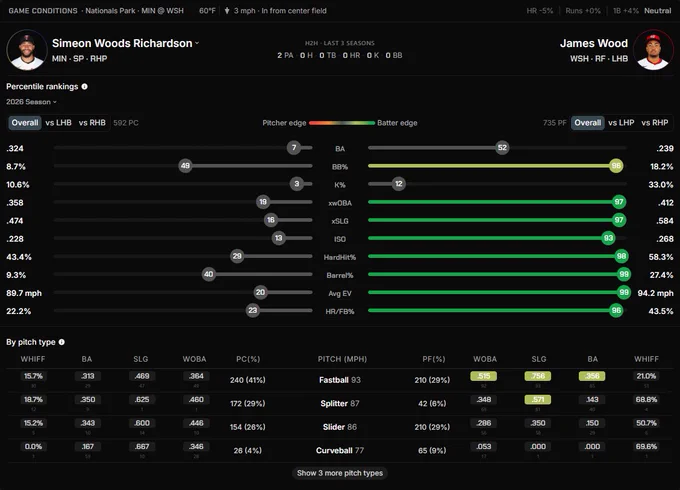Click the batter Splitter whiff value 68.8%
The image size is (680, 490).
coord(646,400)
